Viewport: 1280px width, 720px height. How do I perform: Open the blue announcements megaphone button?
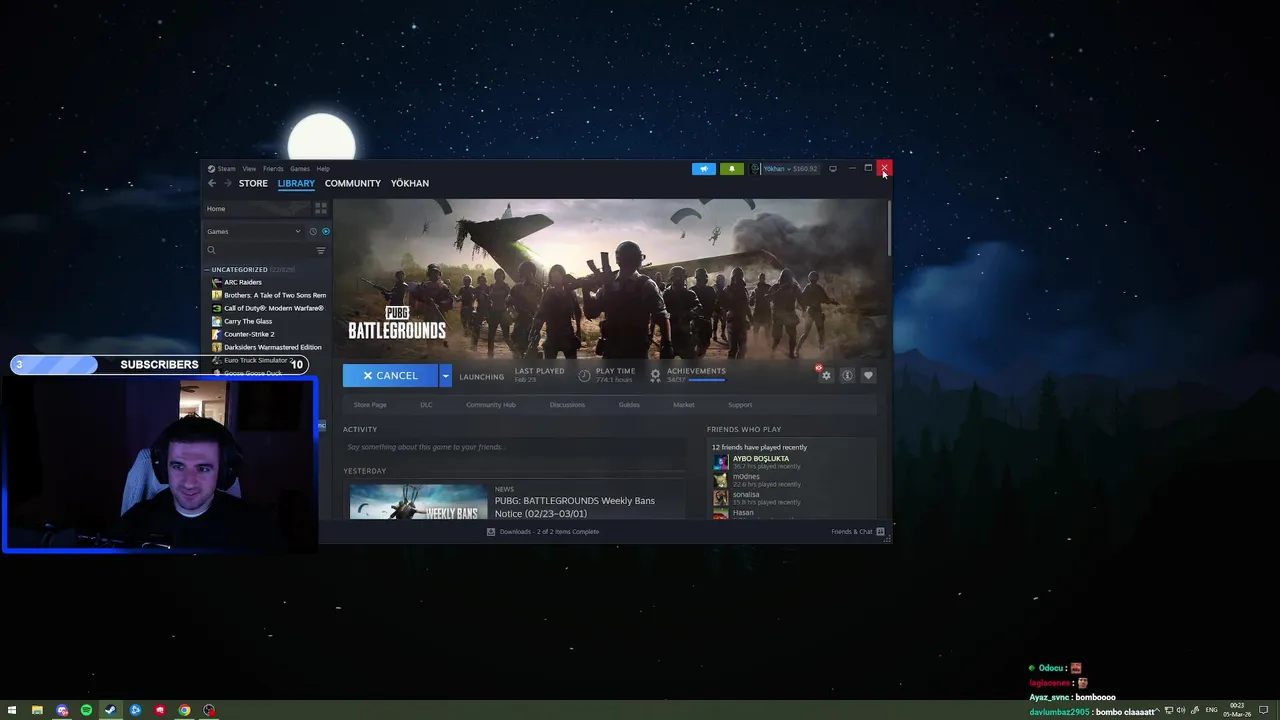(704, 169)
